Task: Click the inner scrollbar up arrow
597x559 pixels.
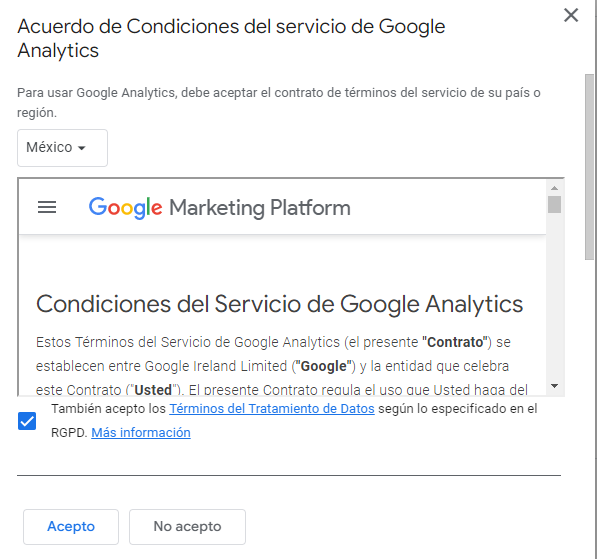Action: 554,188
